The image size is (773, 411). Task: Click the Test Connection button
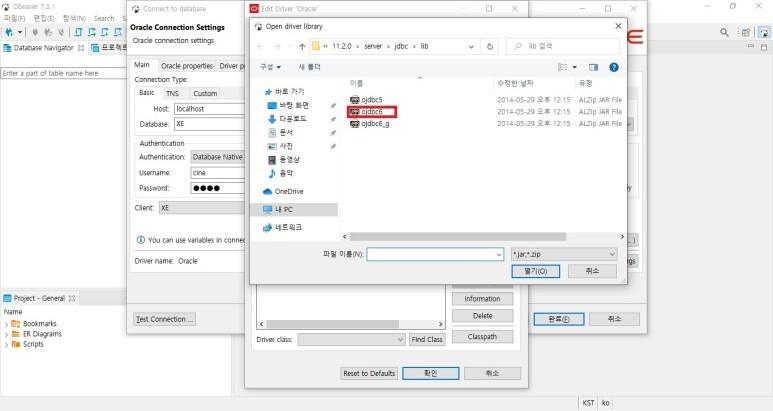164,319
